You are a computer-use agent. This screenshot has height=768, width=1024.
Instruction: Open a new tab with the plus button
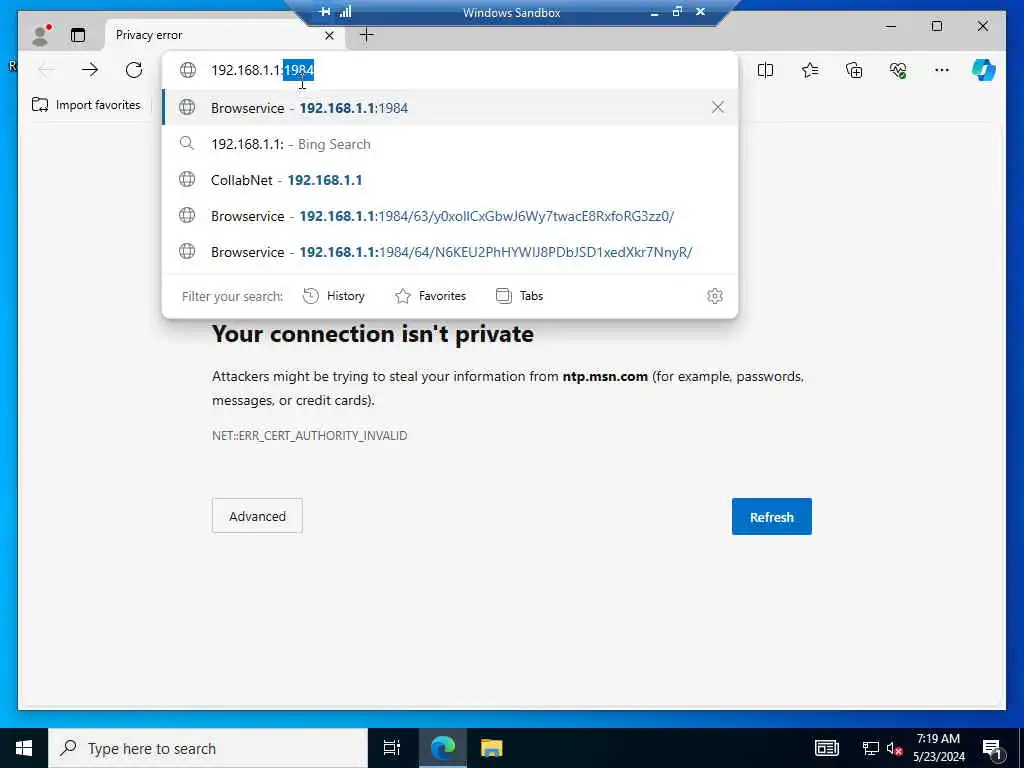(367, 35)
